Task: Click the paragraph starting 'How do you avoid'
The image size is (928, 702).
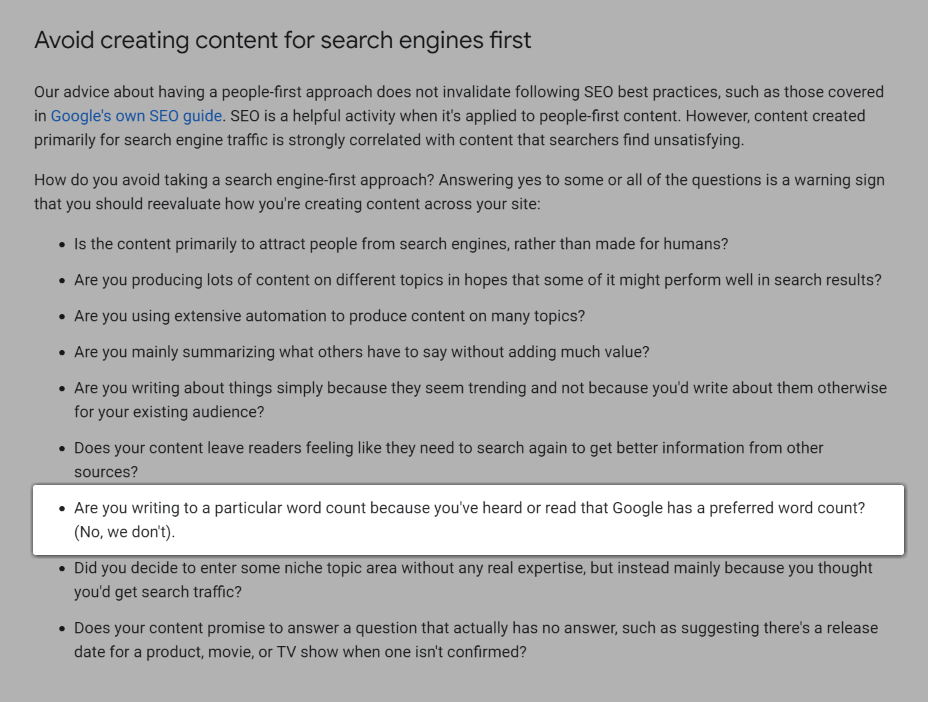Action: 458,180
